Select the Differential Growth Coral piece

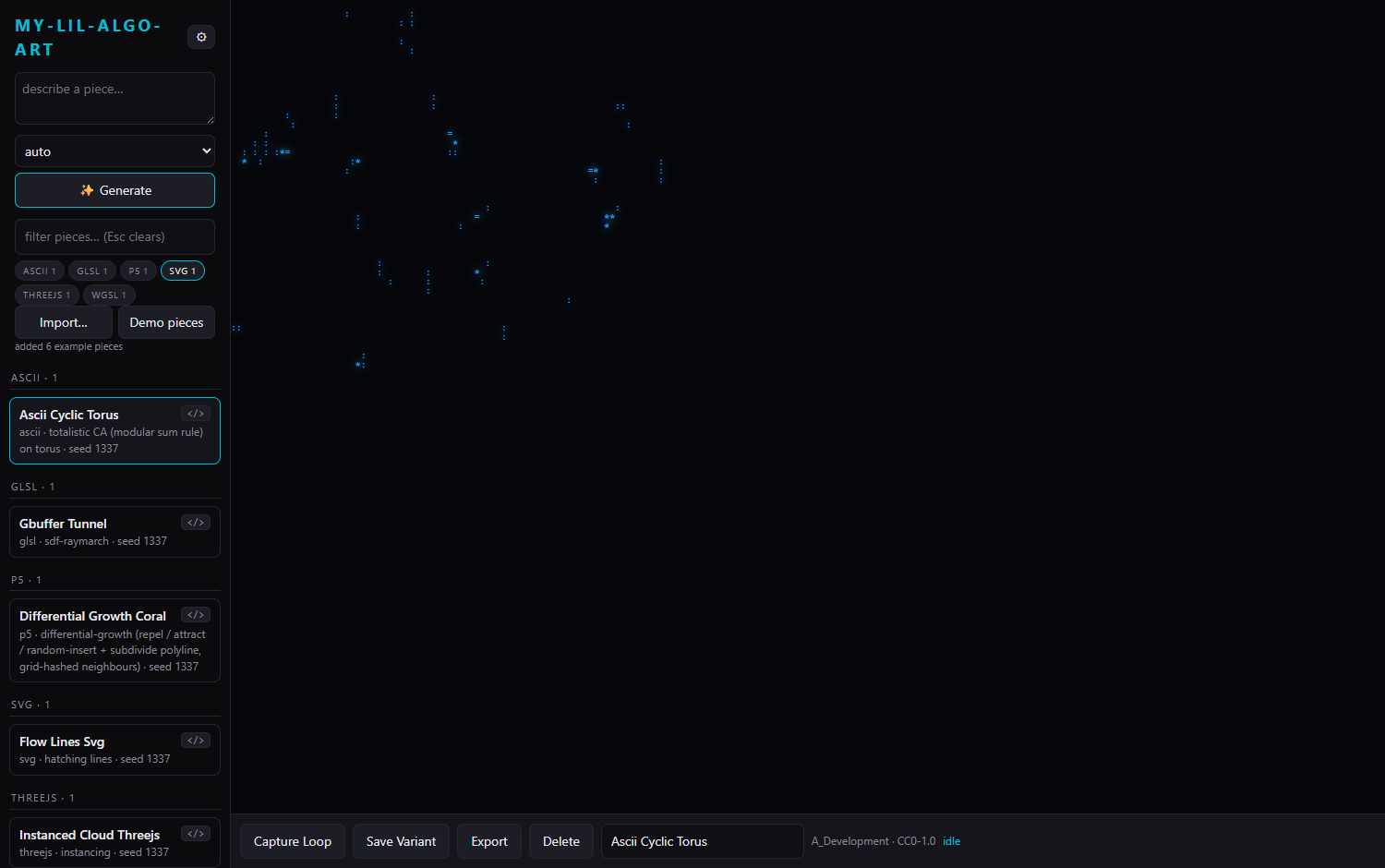click(x=114, y=640)
